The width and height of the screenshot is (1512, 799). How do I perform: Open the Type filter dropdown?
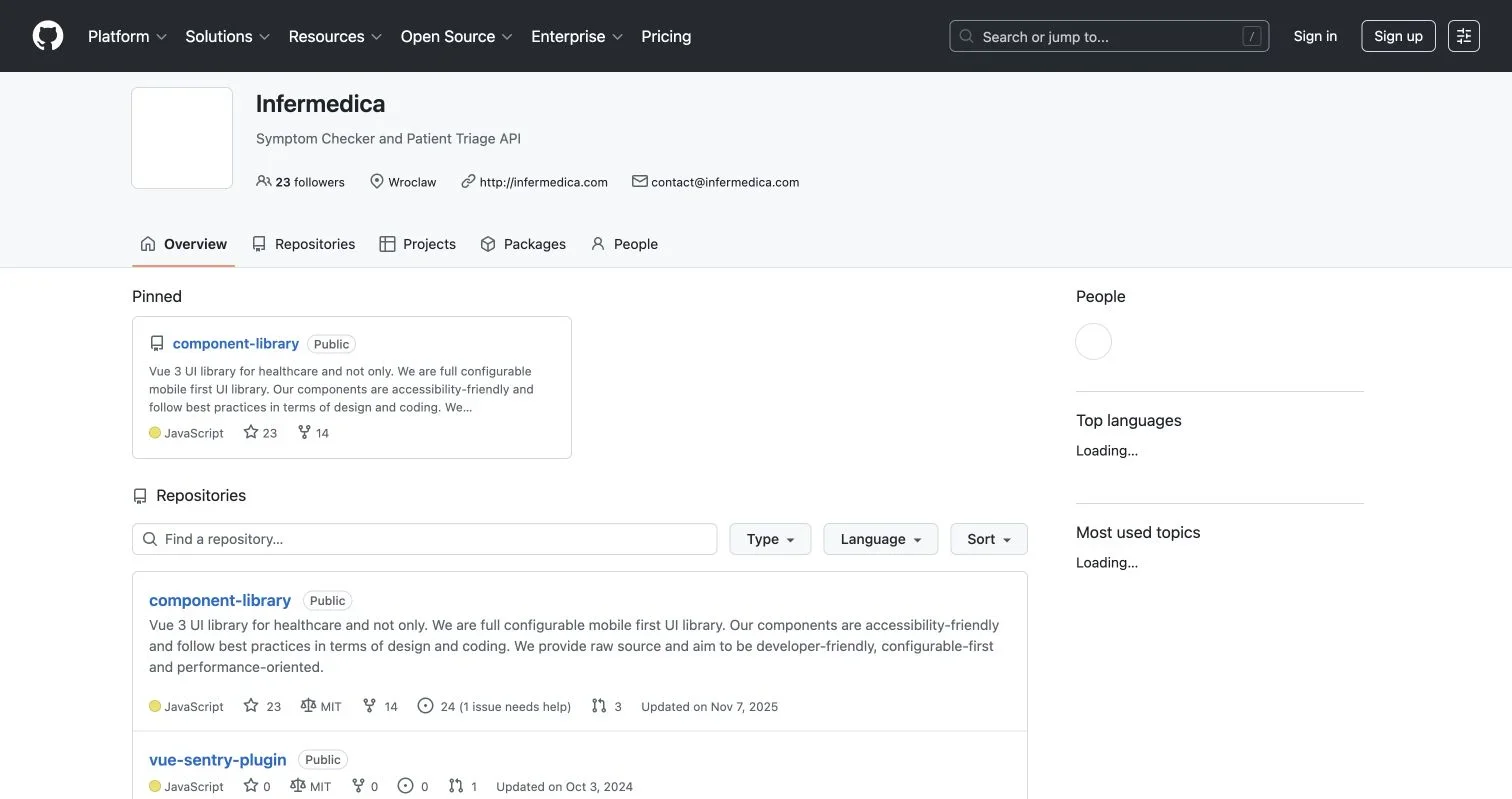(770, 539)
